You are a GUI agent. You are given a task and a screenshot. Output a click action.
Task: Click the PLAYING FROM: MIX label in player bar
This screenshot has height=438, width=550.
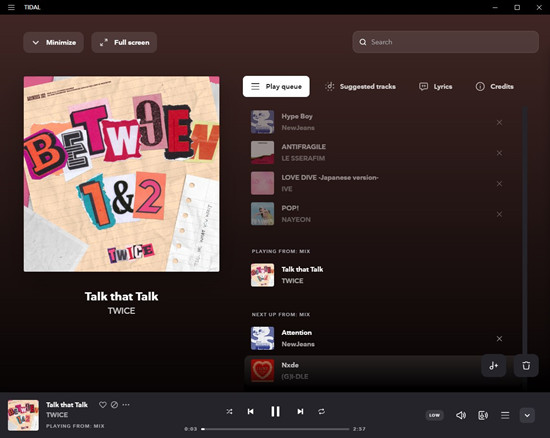pyautogui.click(x=75, y=426)
